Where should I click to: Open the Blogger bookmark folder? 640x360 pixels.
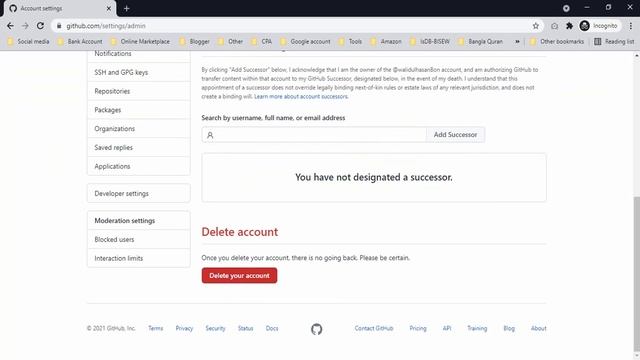point(194,42)
